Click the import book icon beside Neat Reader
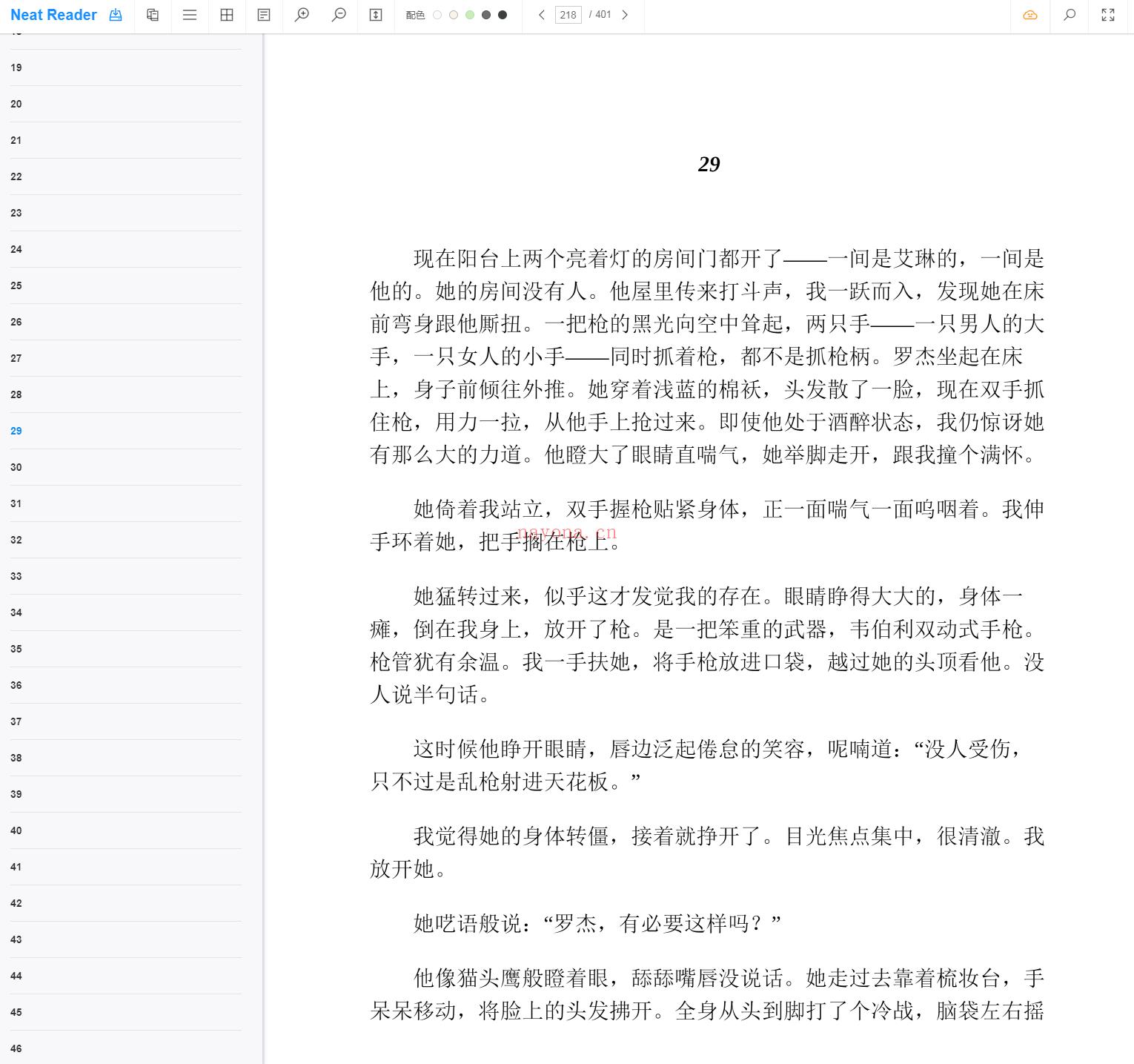 pos(116,15)
